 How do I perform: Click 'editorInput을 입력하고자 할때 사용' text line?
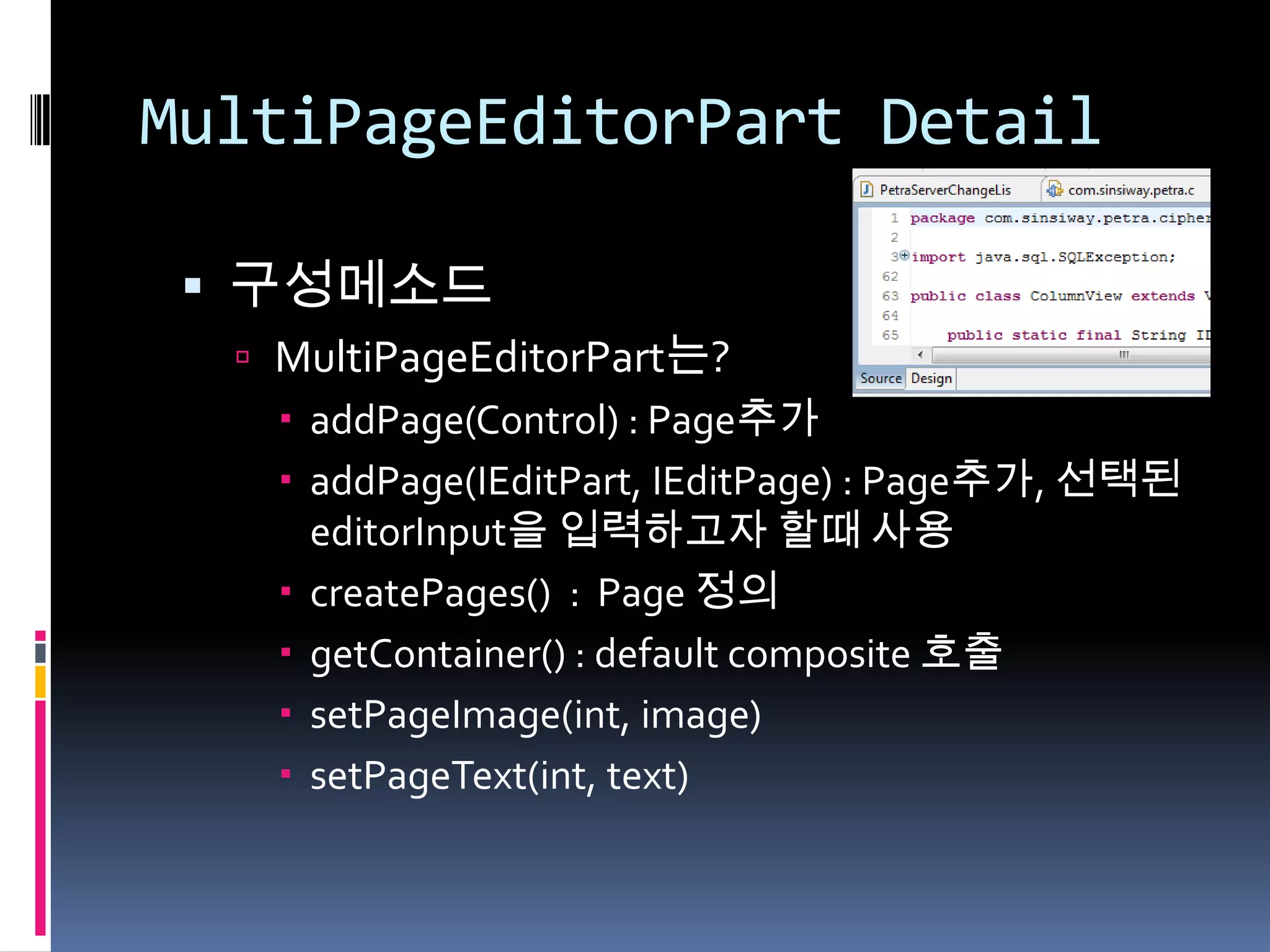(631, 531)
